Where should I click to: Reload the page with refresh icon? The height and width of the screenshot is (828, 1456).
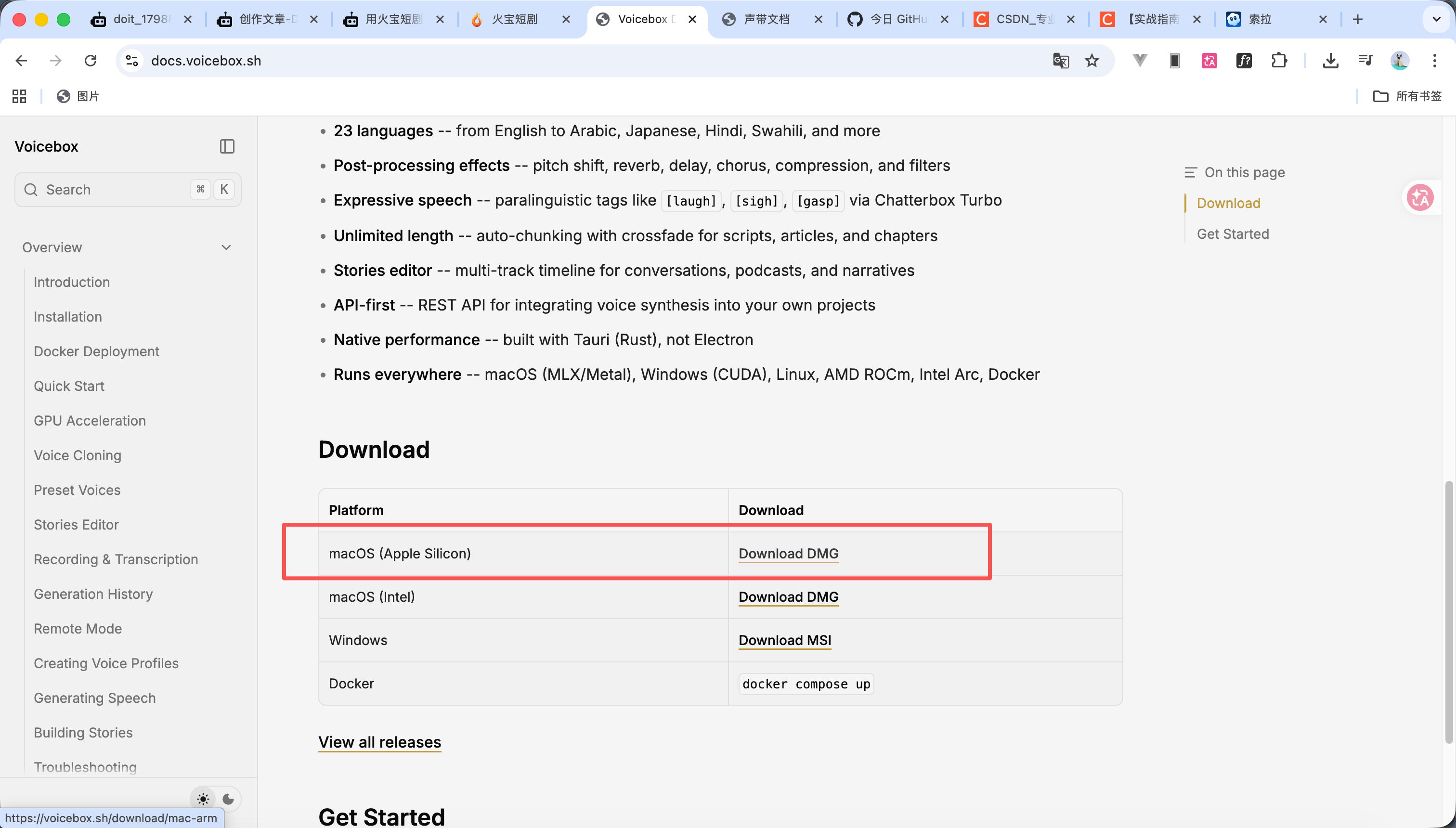click(x=91, y=61)
